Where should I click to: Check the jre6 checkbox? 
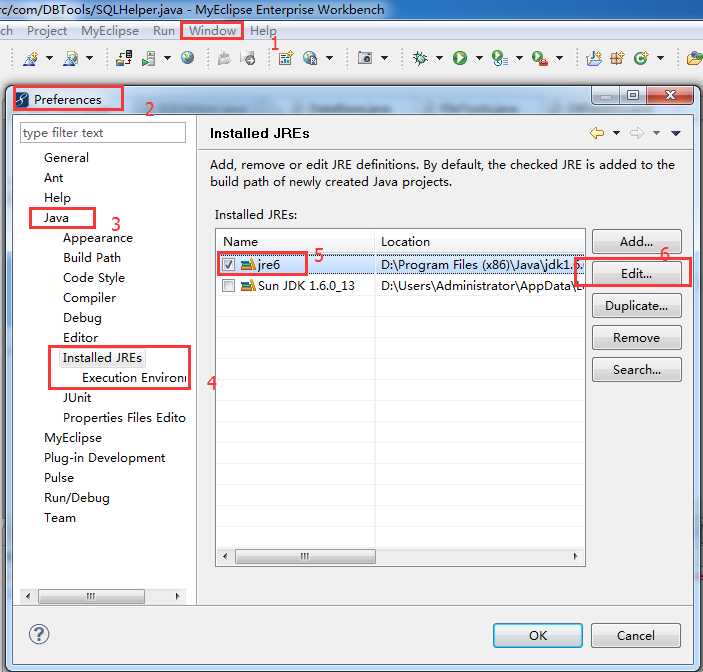[228, 264]
